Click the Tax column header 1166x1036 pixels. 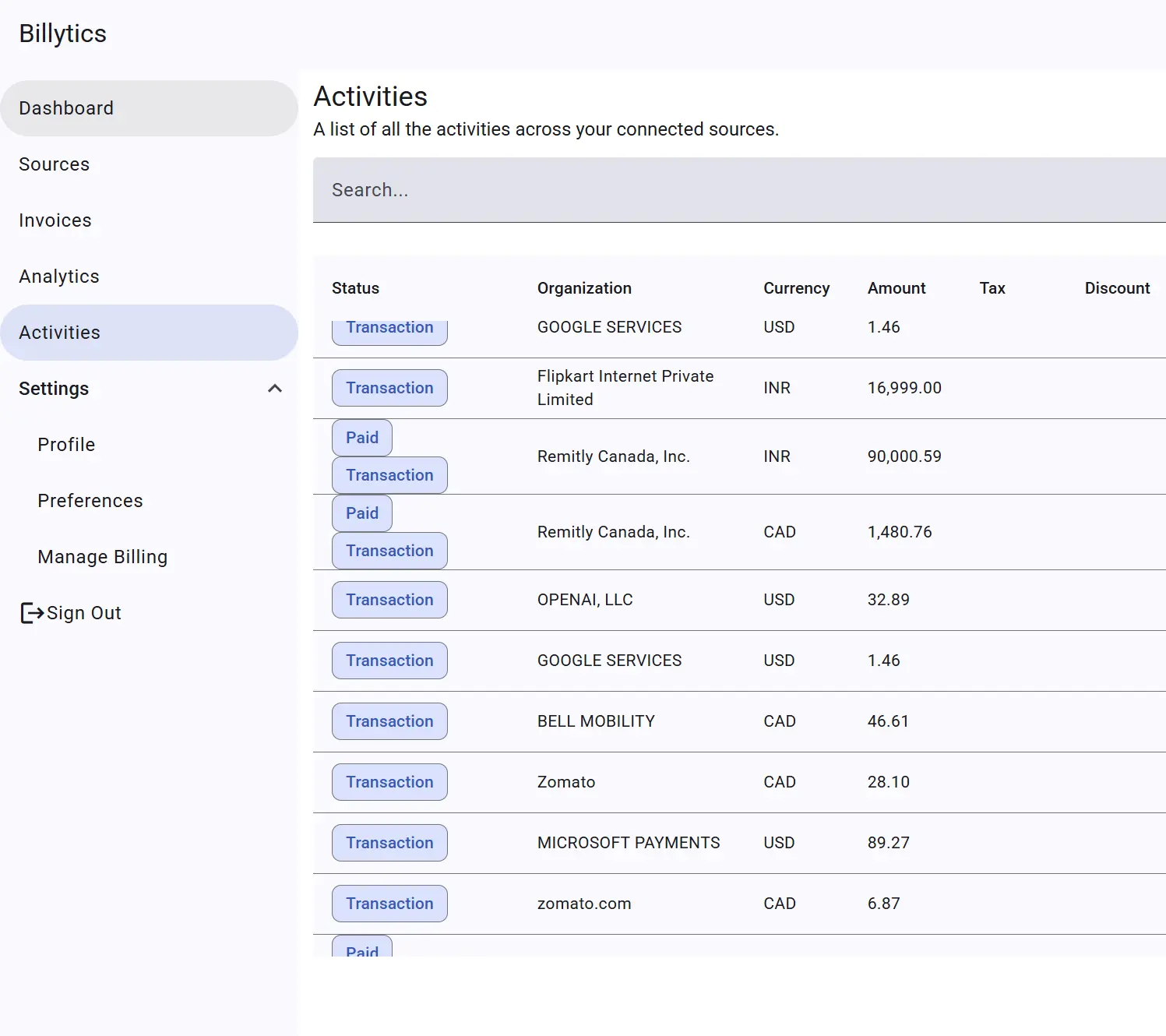click(992, 288)
